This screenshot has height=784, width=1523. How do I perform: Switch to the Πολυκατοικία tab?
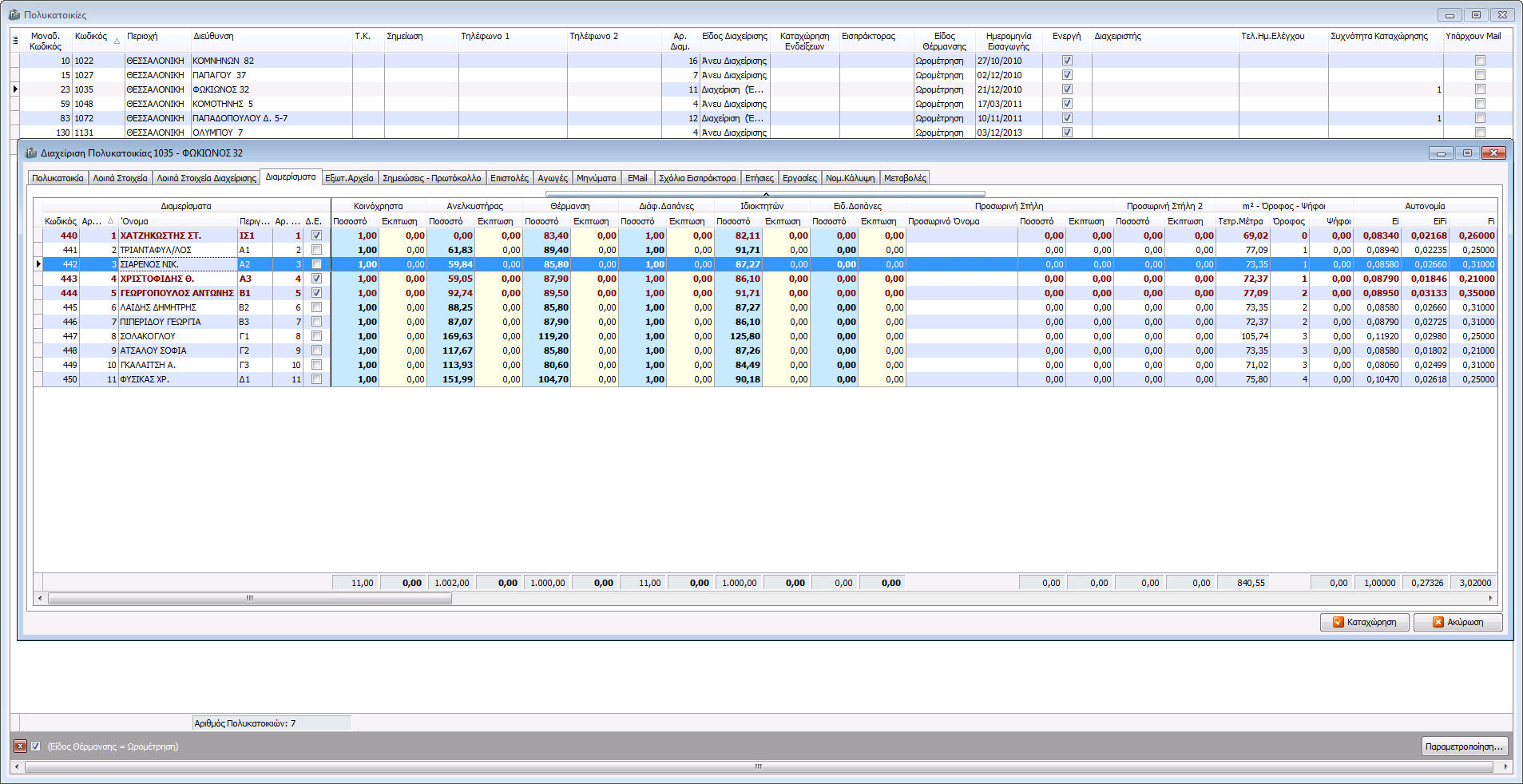click(x=58, y=178)
